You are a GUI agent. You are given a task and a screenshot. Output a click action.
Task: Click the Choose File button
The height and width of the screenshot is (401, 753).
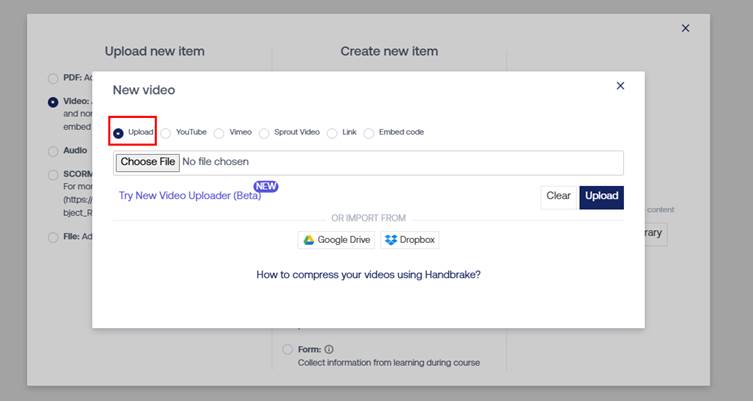[147, 162]
